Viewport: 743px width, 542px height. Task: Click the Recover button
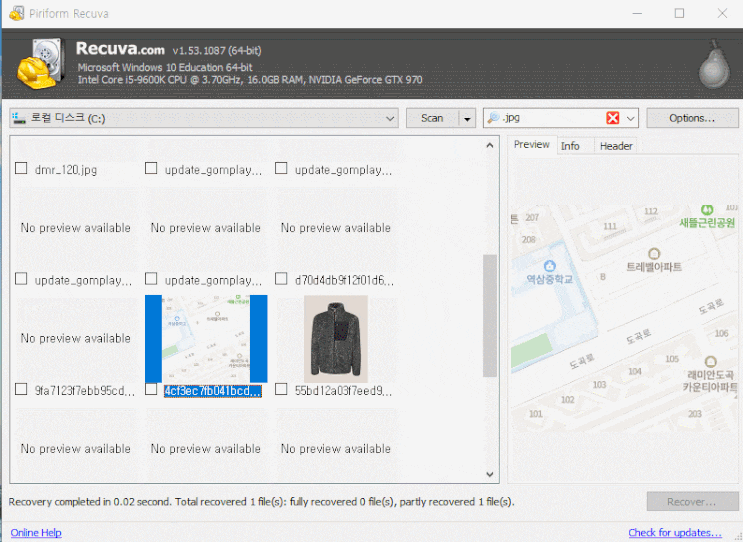[692, 502]
